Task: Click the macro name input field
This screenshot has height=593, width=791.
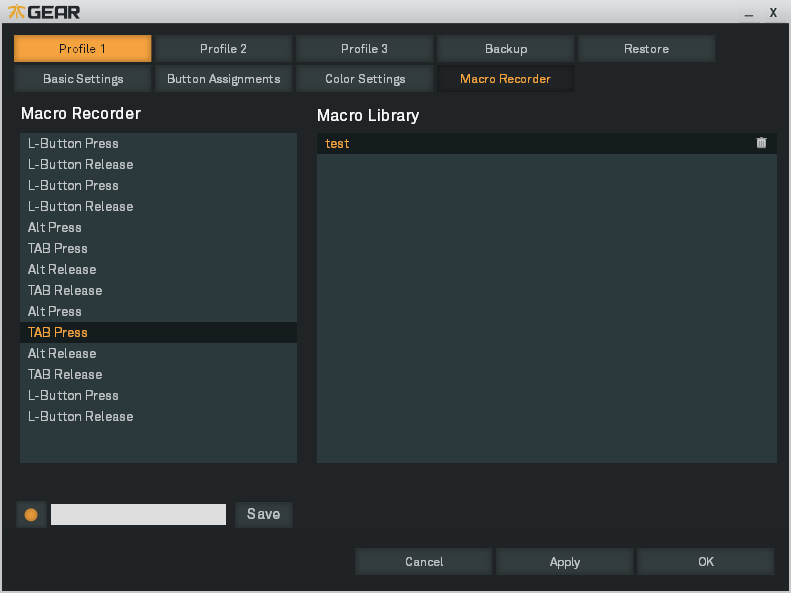Action: click(138, 514)
